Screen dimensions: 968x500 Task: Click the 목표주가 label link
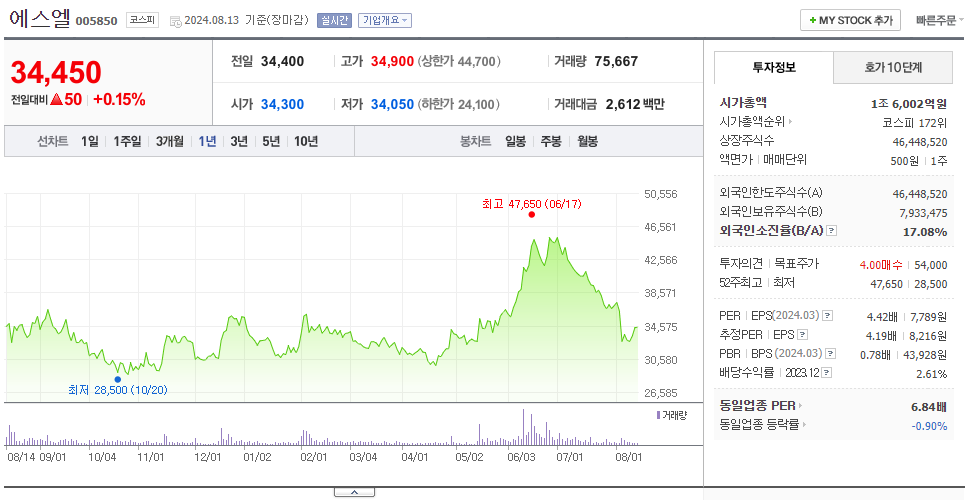(796, 264)
